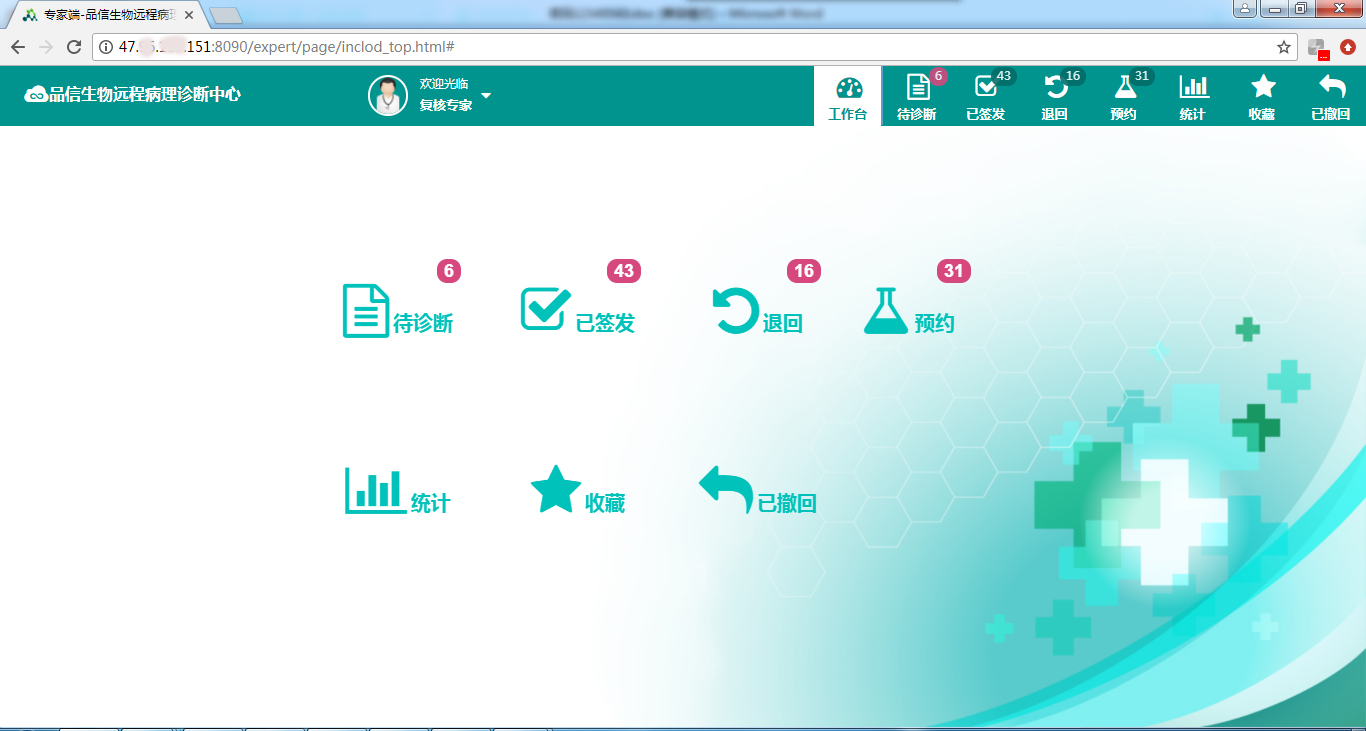The width and height of the screenshot is (1366, 731).
Task: Open 已签发 in top navigation bar
Action: tap(986, 97)
